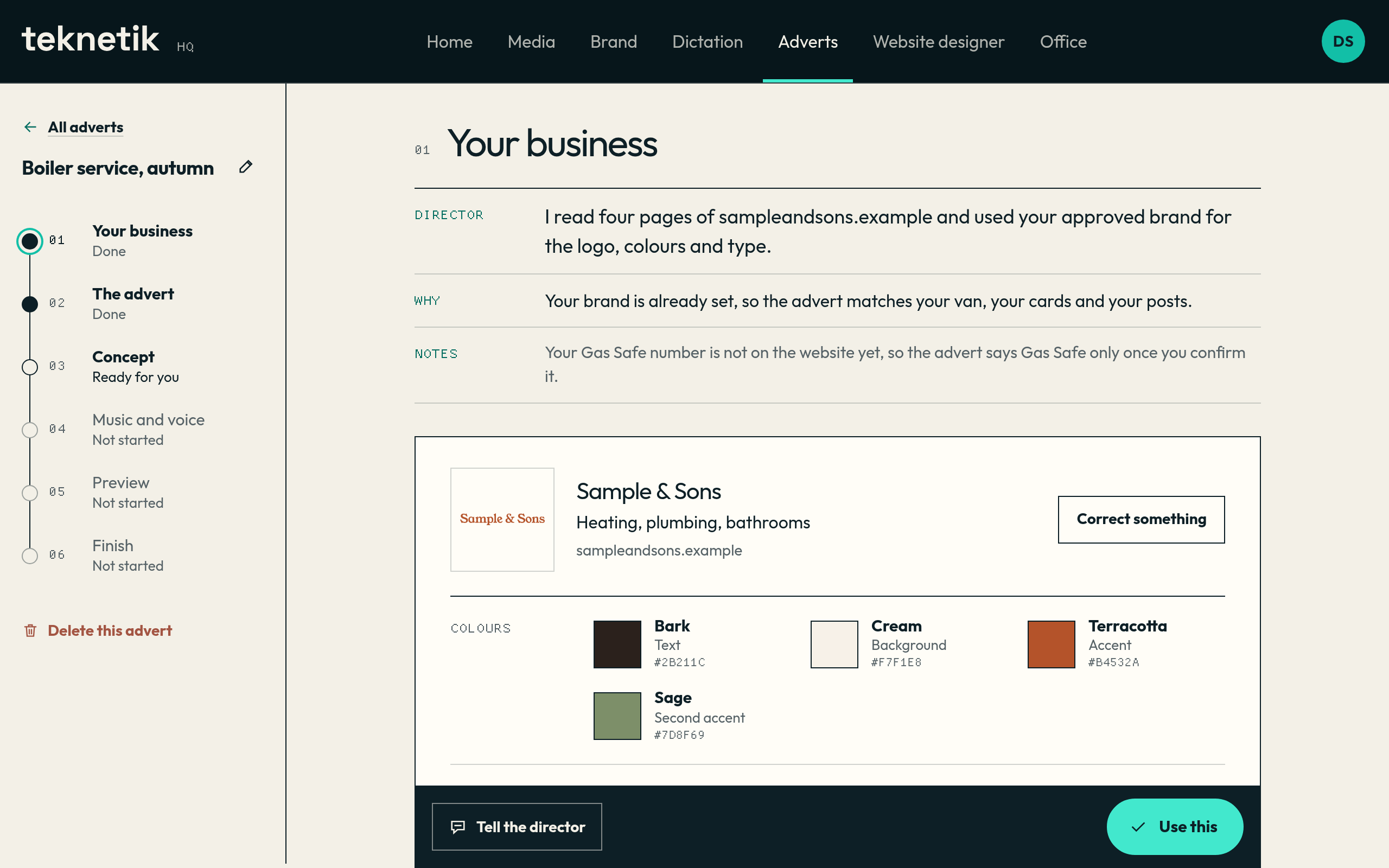
Task: Click the Your business page heading
Action: [x=552, y=144]
